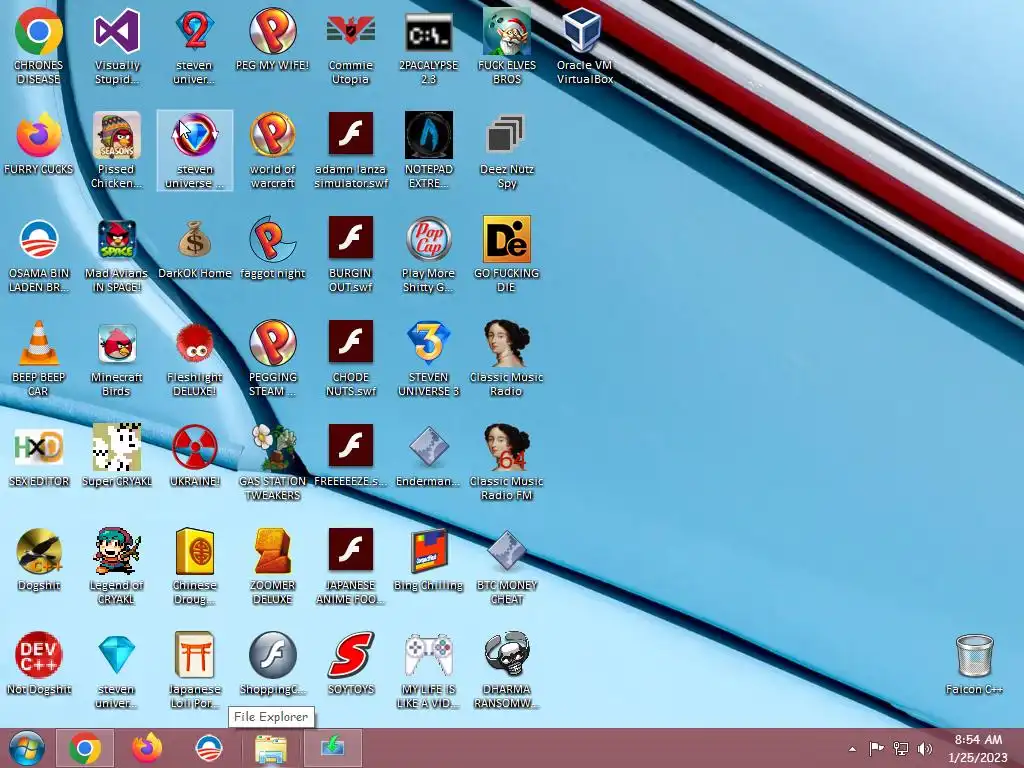Click the PopCap Play More icon
The image size is (1024, 768).
click(428, 255)
